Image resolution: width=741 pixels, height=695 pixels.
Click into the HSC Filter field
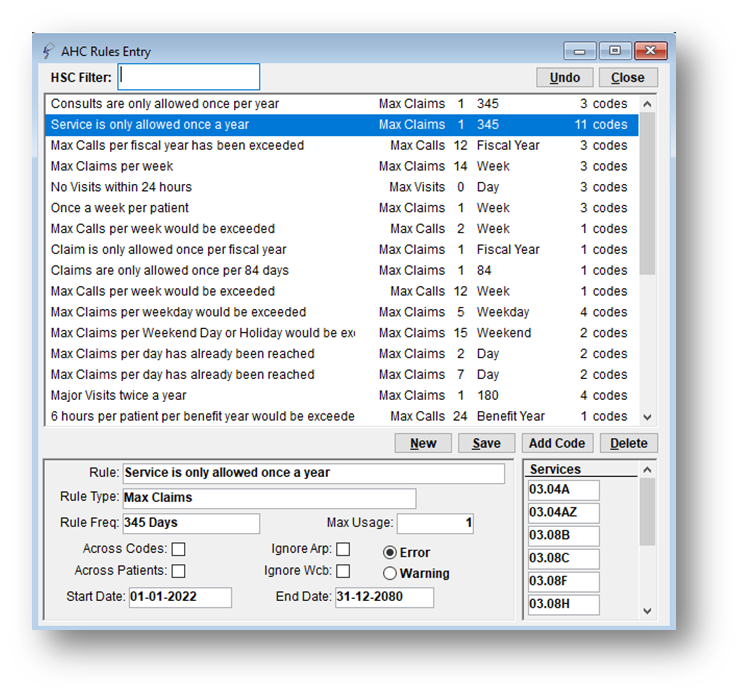189,77
